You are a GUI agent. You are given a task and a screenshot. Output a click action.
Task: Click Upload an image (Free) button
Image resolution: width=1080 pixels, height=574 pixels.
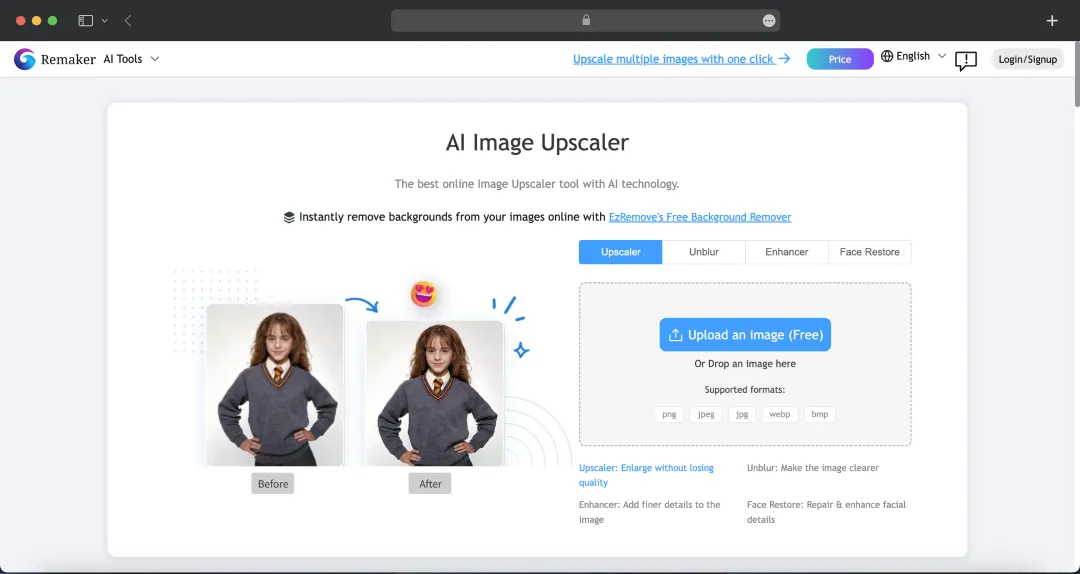tap(745, 335)
